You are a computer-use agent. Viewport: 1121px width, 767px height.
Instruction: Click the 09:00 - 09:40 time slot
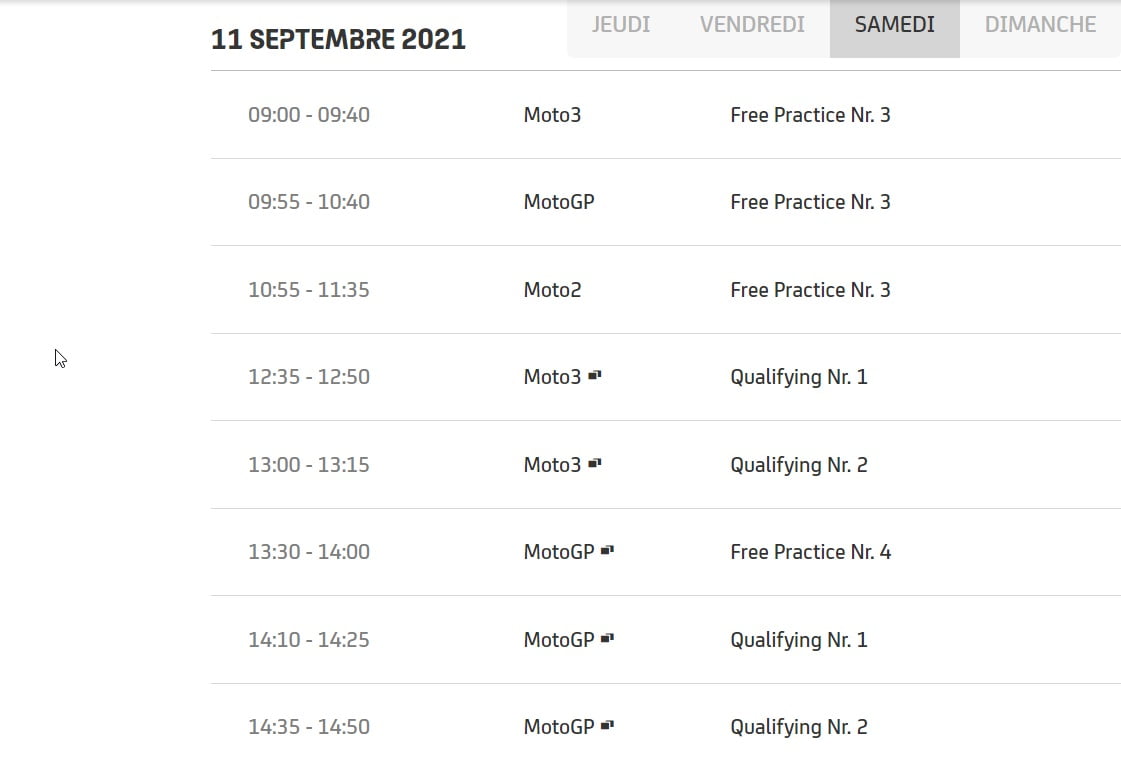pos(309,115)
